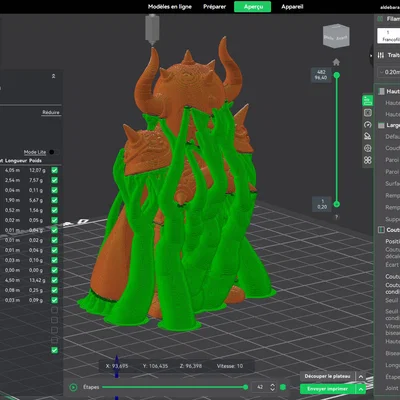Viewport: 400px width, 400px height.
Task: Expand the Découper le plateau arrow
Action: [x=361, y=376]
